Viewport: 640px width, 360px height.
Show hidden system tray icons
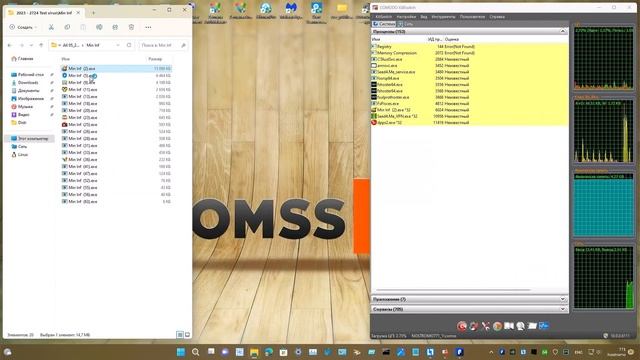coord(491,352)
